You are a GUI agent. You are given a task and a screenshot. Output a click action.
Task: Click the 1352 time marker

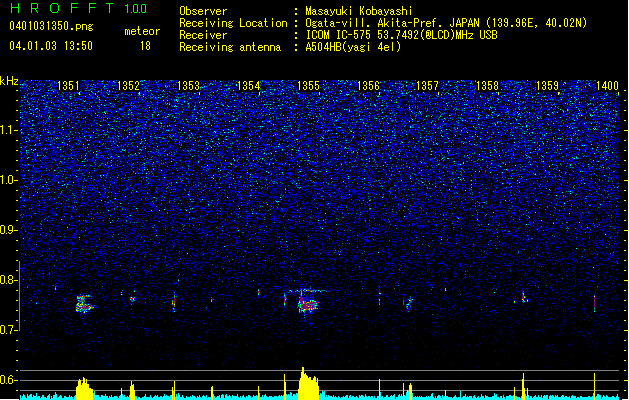click(128, 85)
